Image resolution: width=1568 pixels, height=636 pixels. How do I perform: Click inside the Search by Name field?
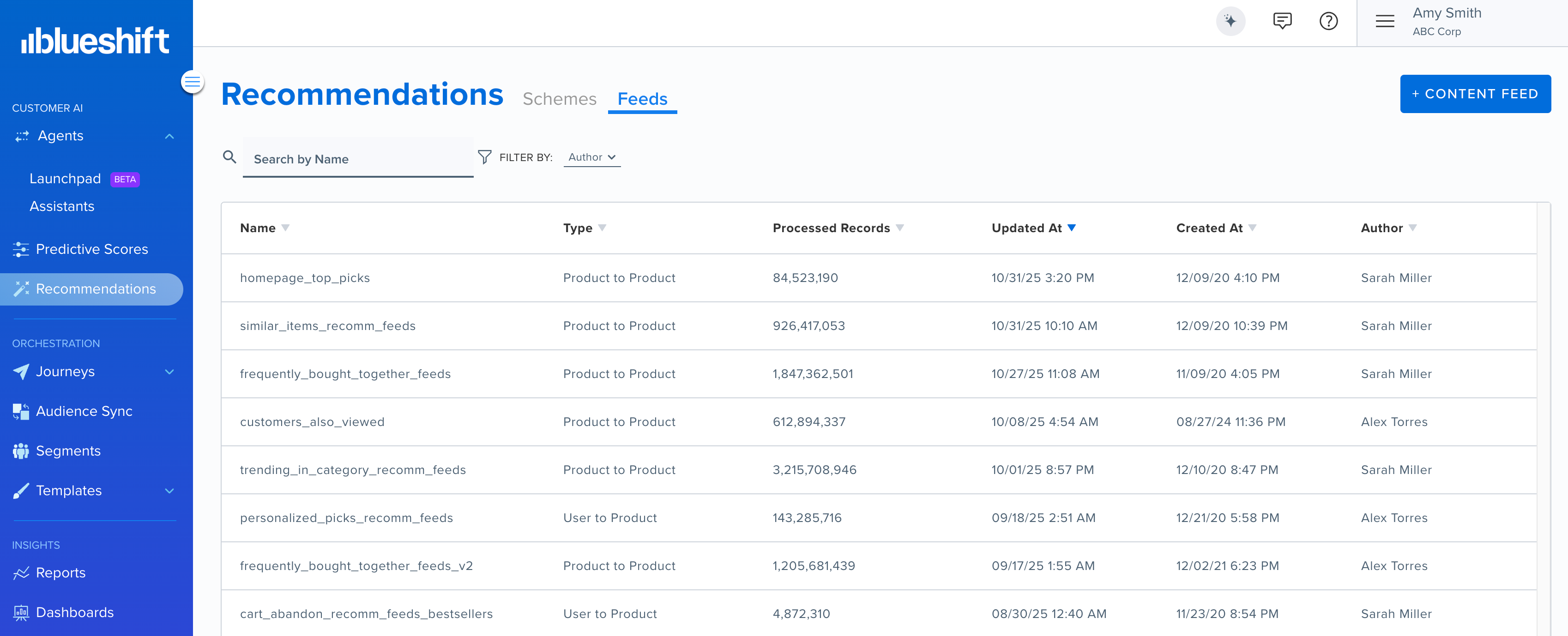click(358, 159)
